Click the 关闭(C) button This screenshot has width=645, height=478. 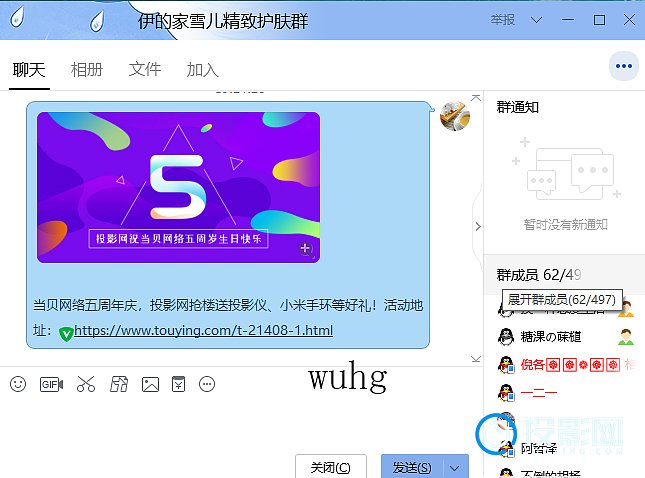coord(331,467)
